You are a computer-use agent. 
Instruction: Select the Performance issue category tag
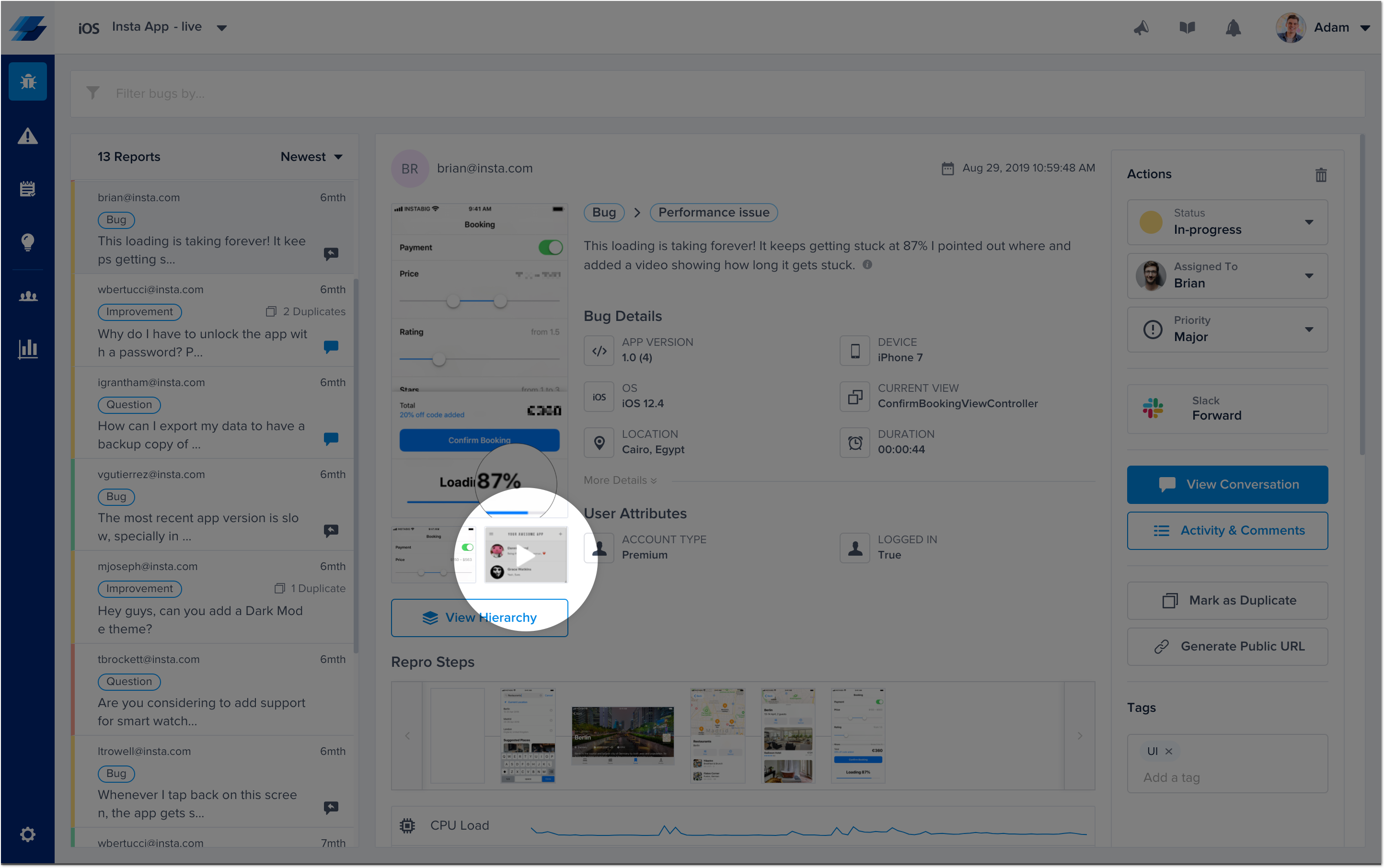[x=713, y=212]
